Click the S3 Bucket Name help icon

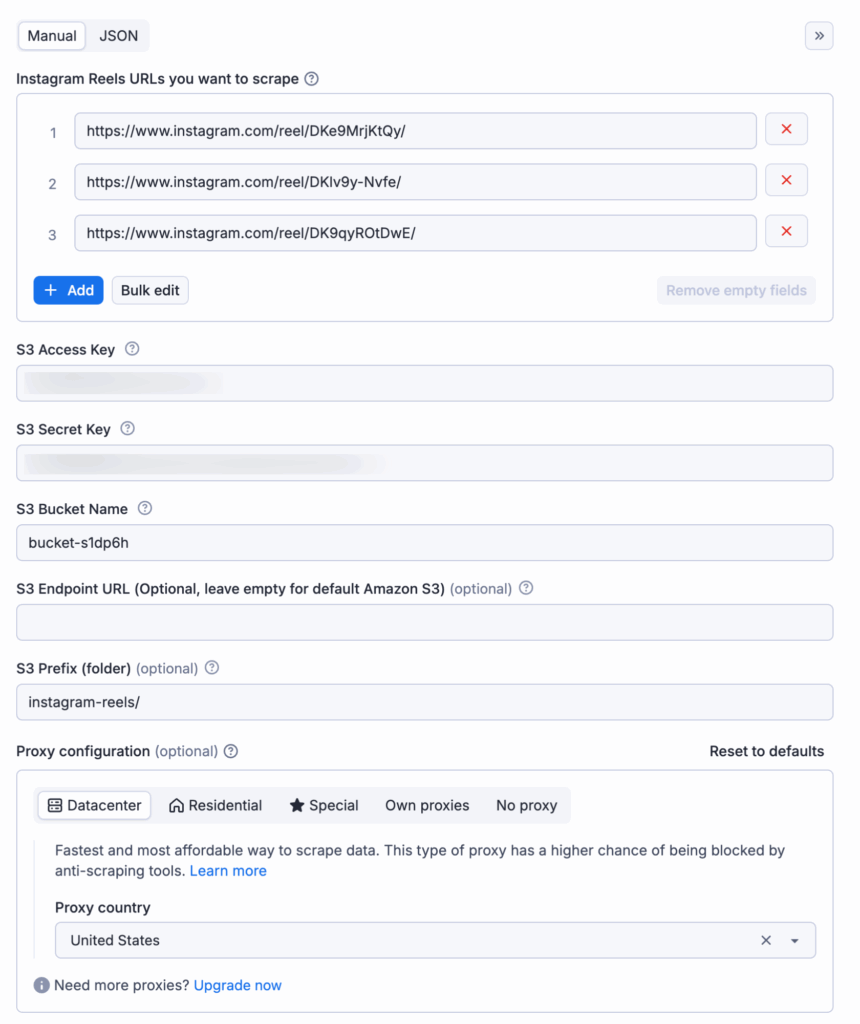pyautogui.click(x=145, y=508)
